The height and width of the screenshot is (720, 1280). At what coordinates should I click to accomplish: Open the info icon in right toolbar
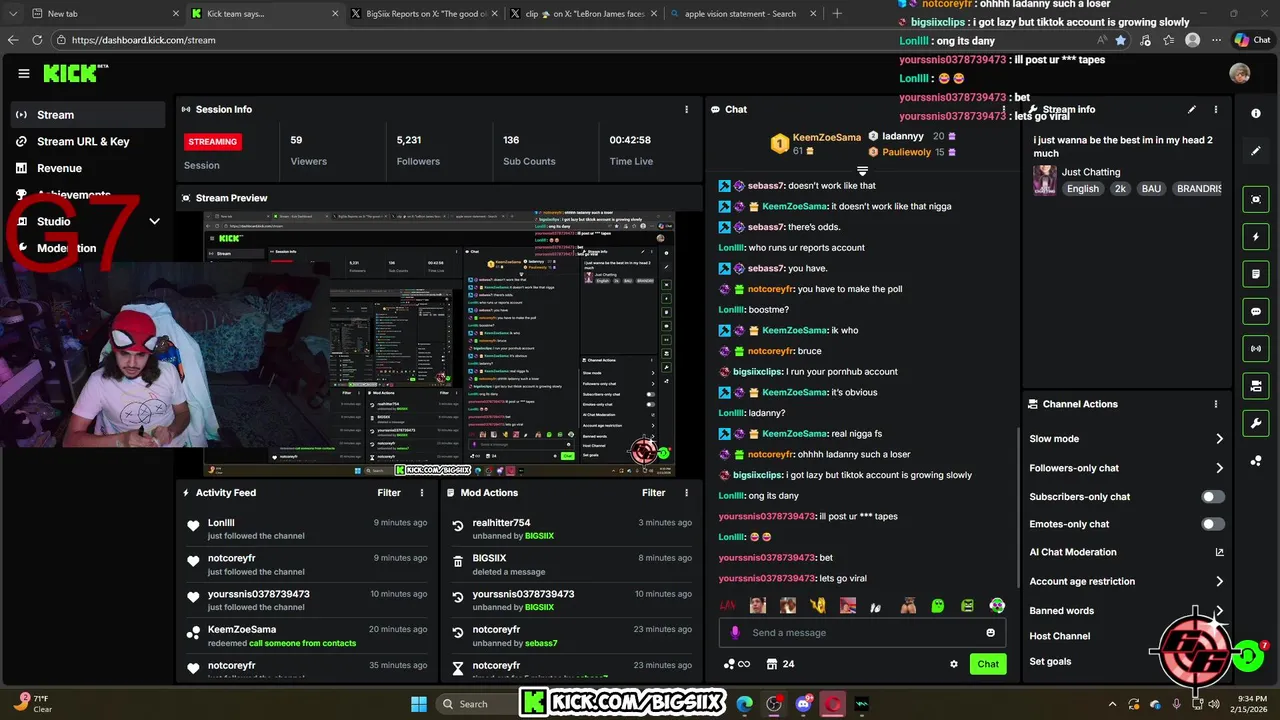(x=1256, y=114)
